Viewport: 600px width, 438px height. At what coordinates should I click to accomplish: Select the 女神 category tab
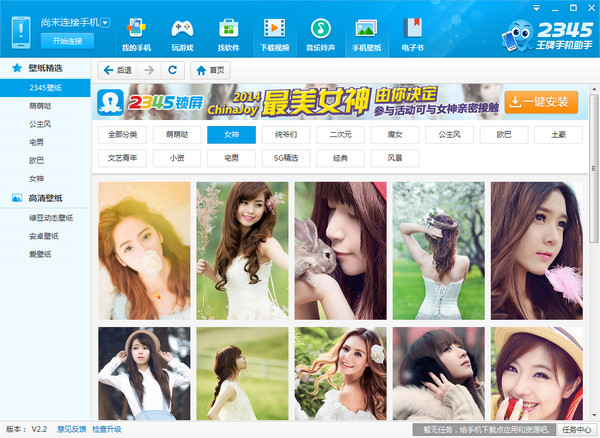click(x=232, y=135)
